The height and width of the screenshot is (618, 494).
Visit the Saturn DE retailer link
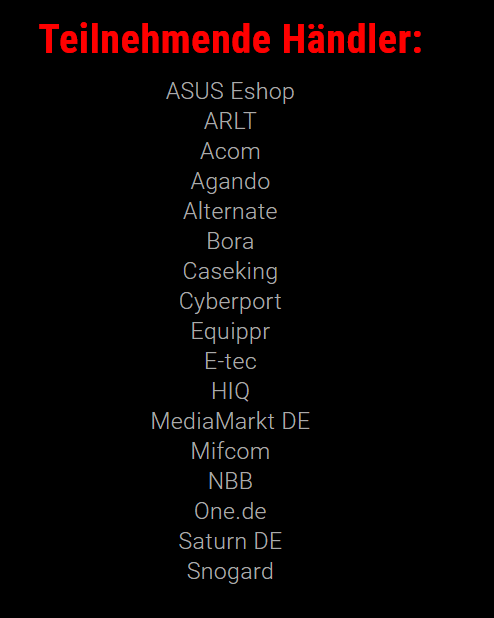click(x=230, y=541)
